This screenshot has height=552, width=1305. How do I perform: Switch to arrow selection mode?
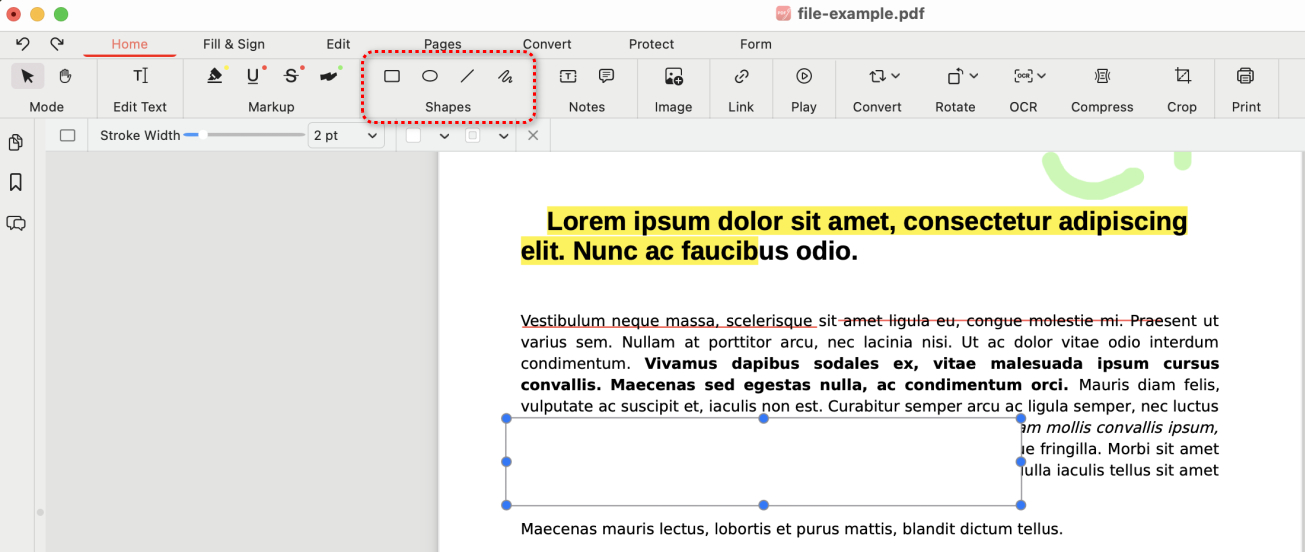click(x=28, y=76)
